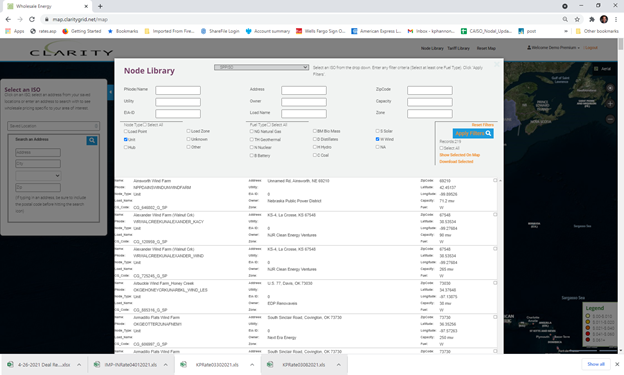Check the Hub node type

pos(126,147)
